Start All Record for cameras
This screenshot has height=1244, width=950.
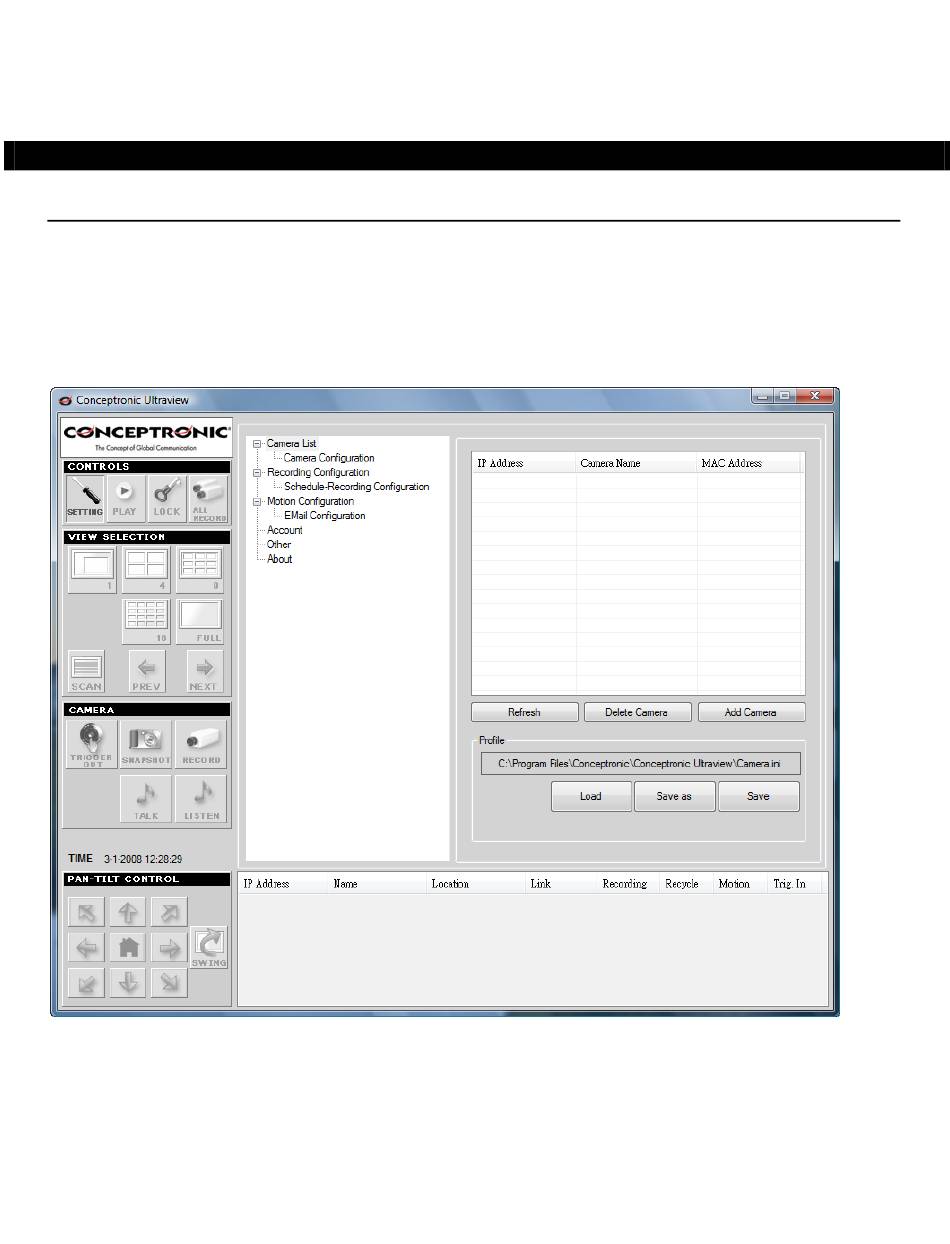[209, 498]
